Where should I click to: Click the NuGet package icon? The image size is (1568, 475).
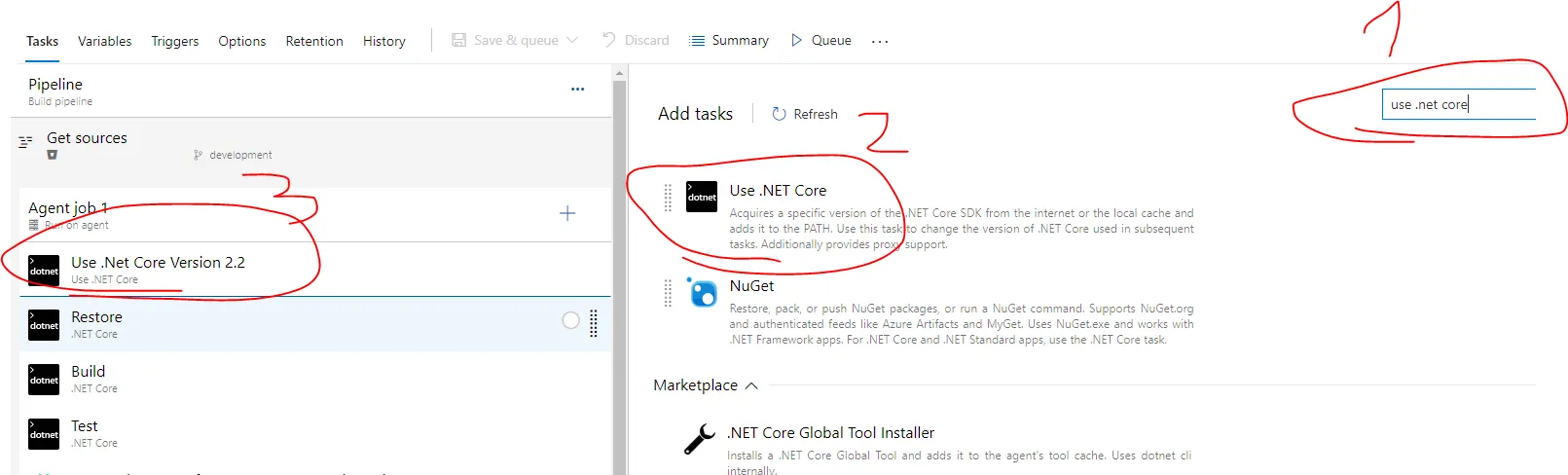702,292
